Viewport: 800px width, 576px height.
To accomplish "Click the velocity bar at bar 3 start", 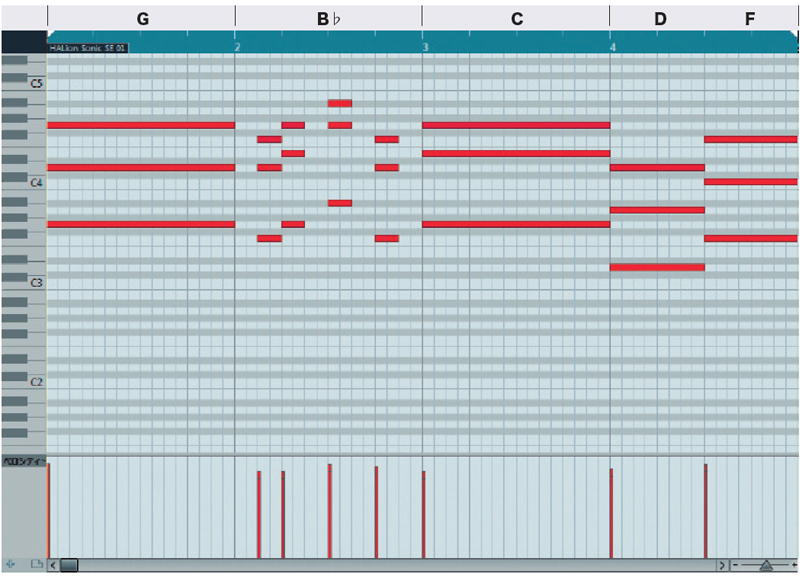I will pos(423,514).
